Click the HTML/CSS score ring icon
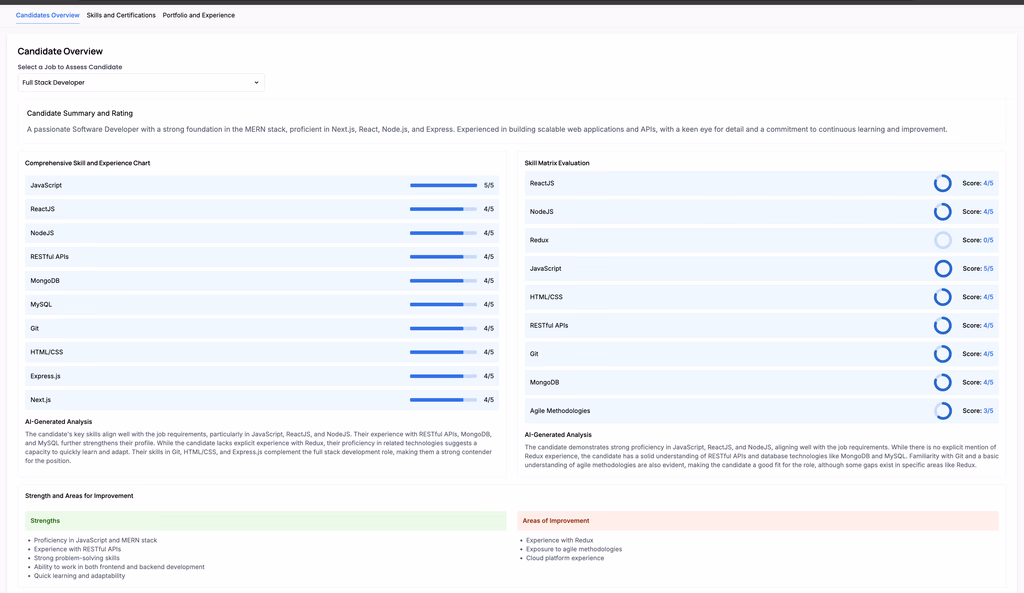Screen dimensions: 1024x593 point(942,297)
